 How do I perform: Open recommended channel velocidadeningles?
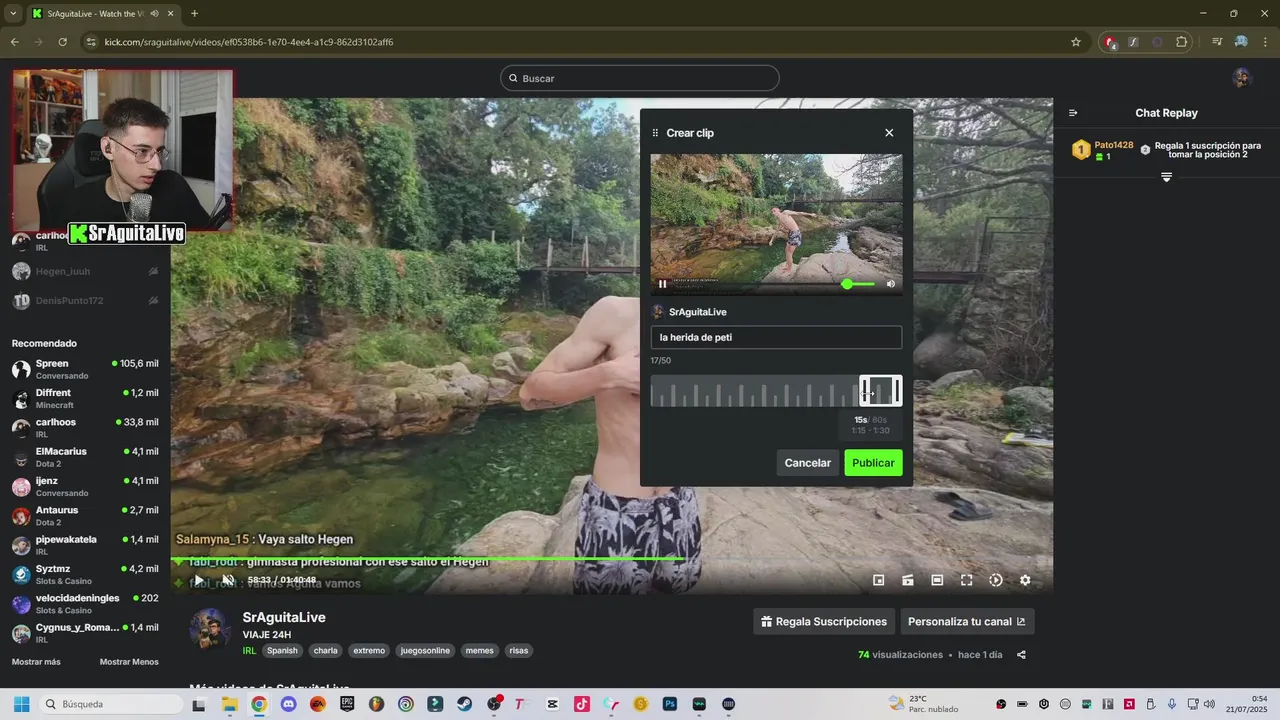coord(85,604)
